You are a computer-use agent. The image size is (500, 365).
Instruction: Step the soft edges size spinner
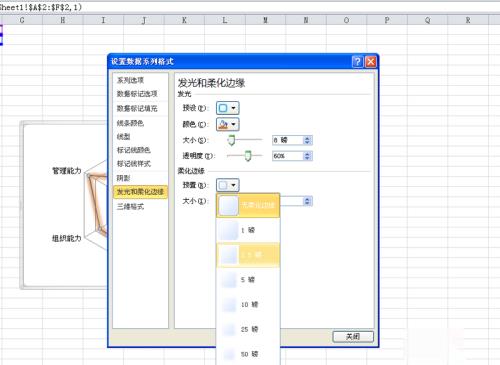(307, 201)
